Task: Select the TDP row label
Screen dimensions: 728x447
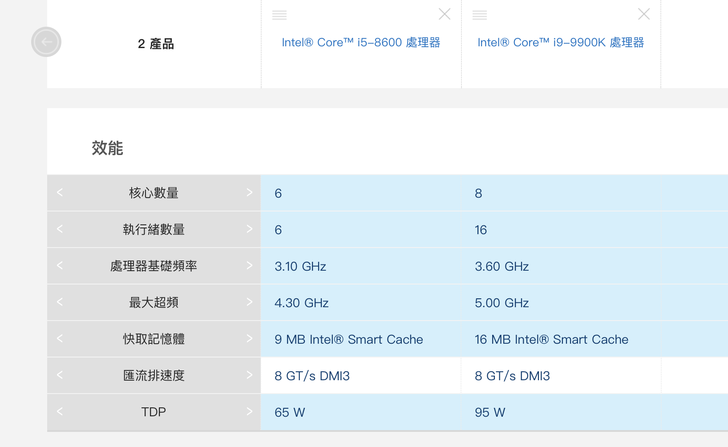Action: [154, 412]
